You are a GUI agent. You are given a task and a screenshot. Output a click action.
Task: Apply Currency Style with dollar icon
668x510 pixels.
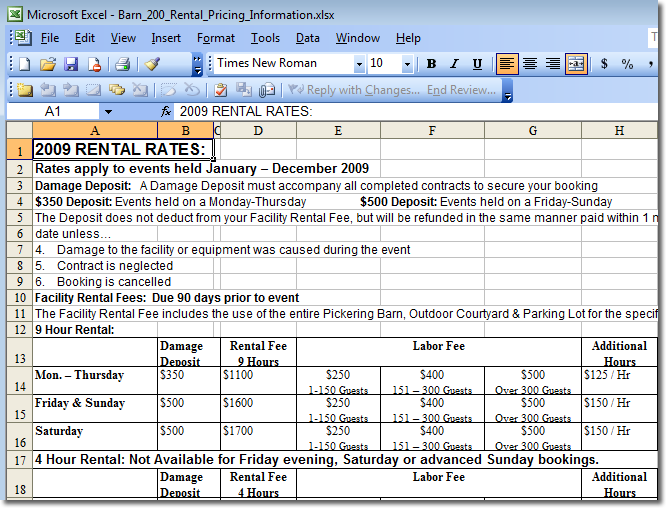pos(604,64)
